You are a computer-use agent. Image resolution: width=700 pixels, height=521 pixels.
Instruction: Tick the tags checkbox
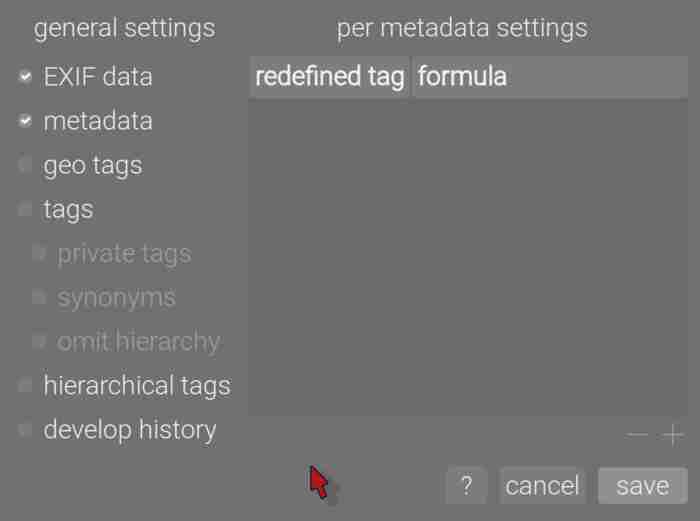tap(26, 209)
